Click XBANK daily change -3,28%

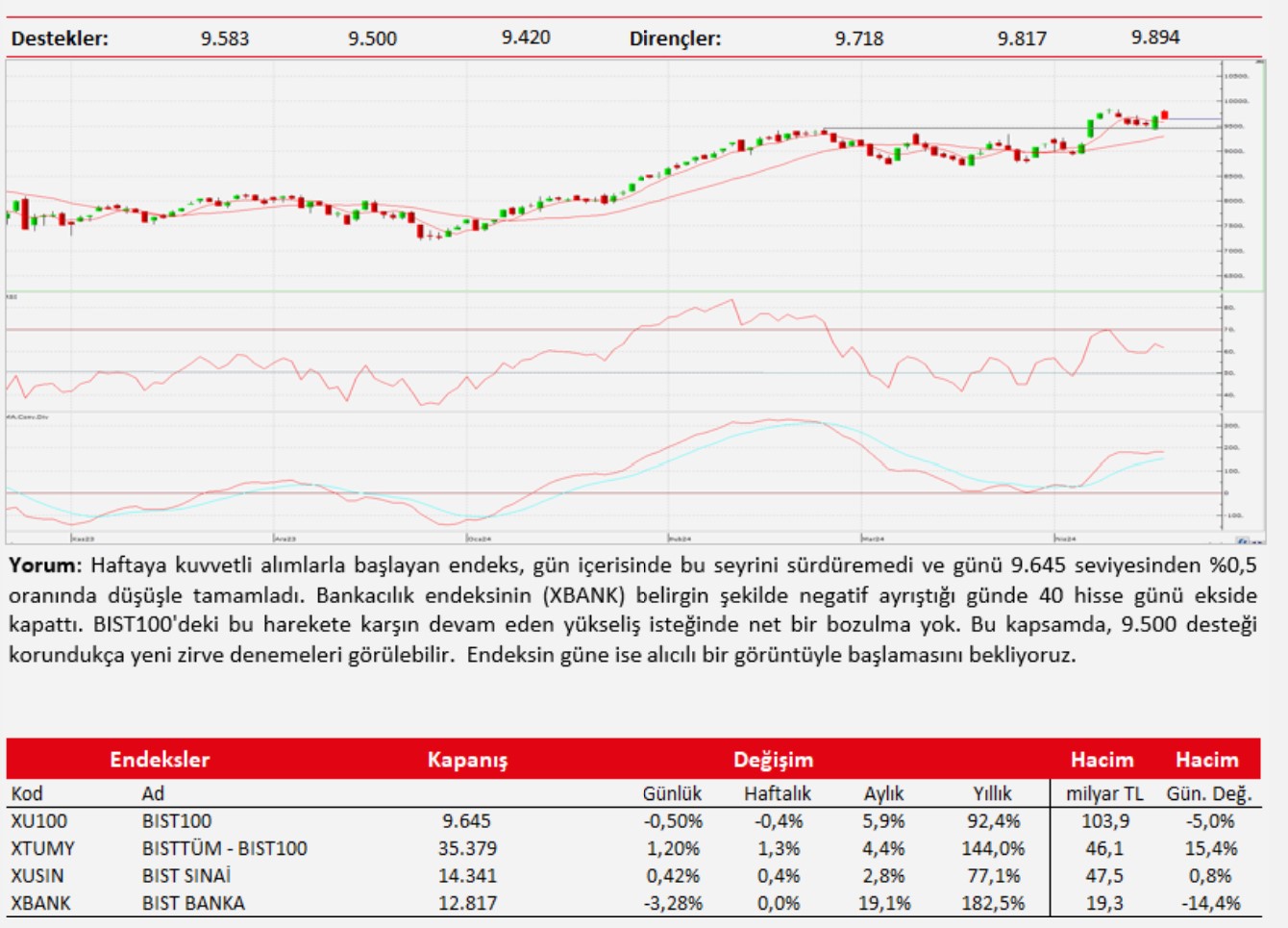tap(673, 903)
